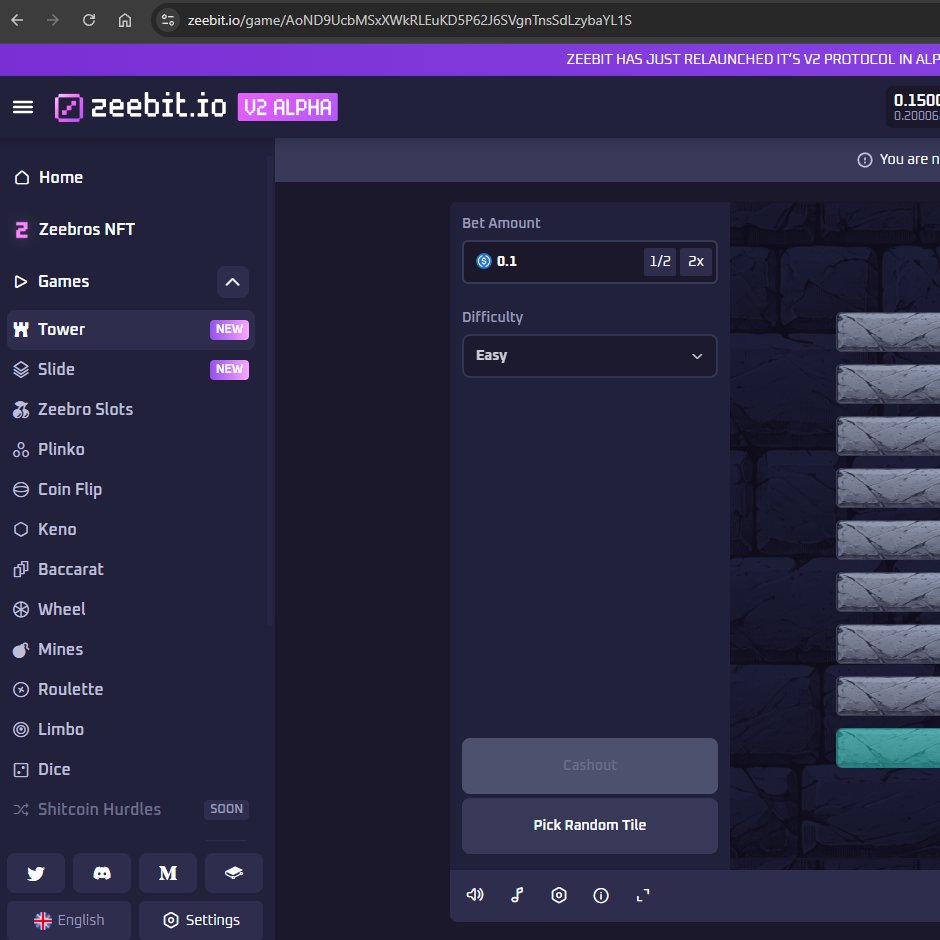Halve the bet with 1/2 button
The image size is (940, 940).
click(660, 262)
